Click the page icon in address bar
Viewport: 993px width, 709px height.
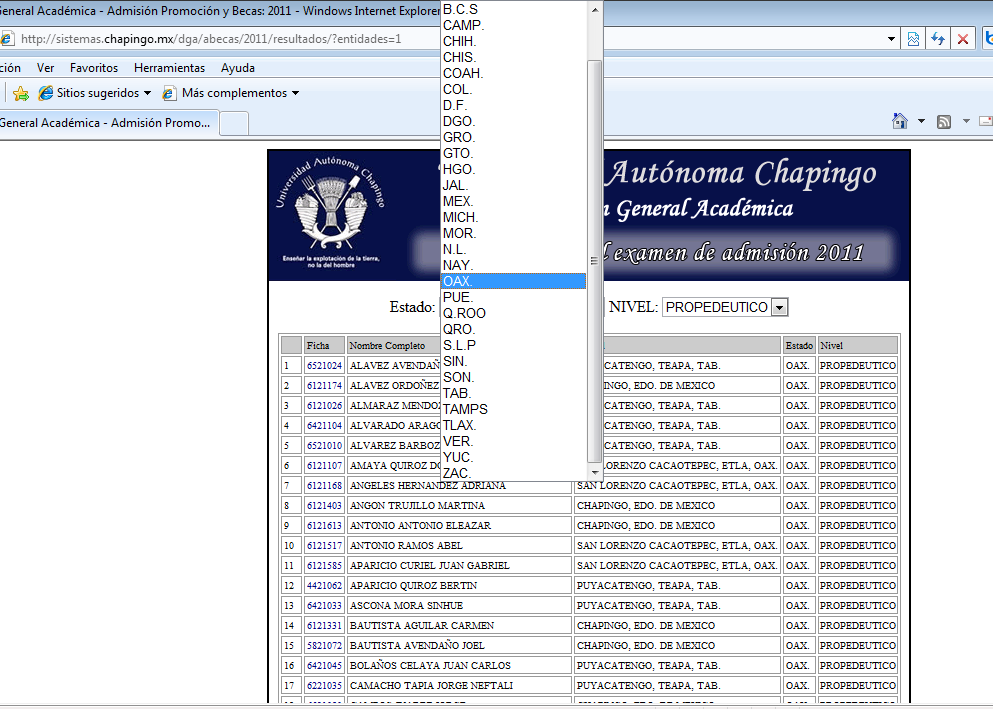click(7, 39)
